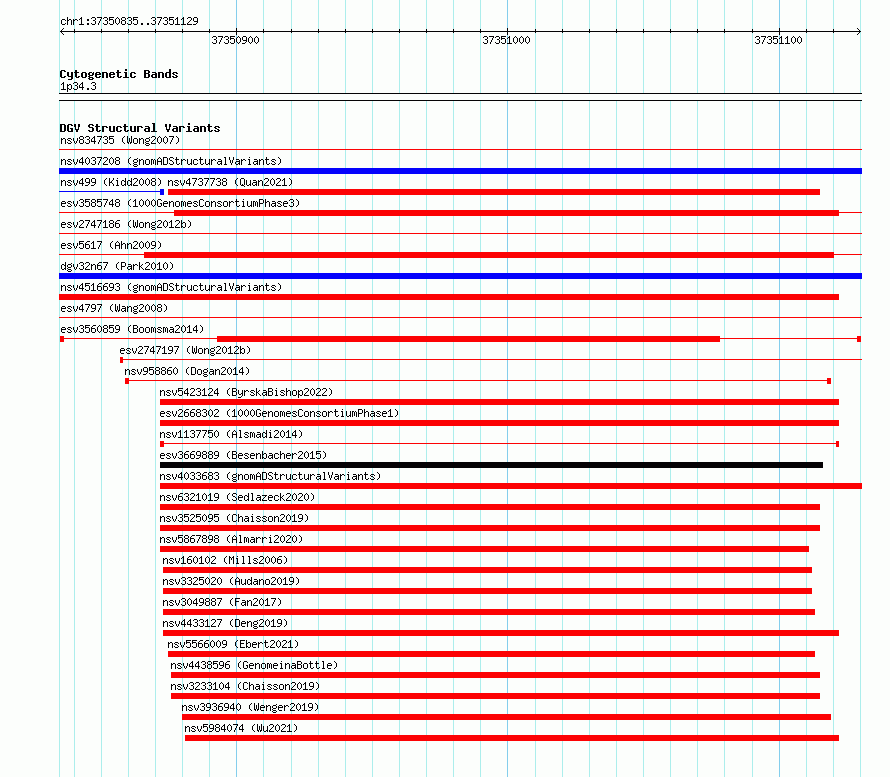Select the 1p34.3 band label
The height and width of the screenshot is (777, 890).
78,86
